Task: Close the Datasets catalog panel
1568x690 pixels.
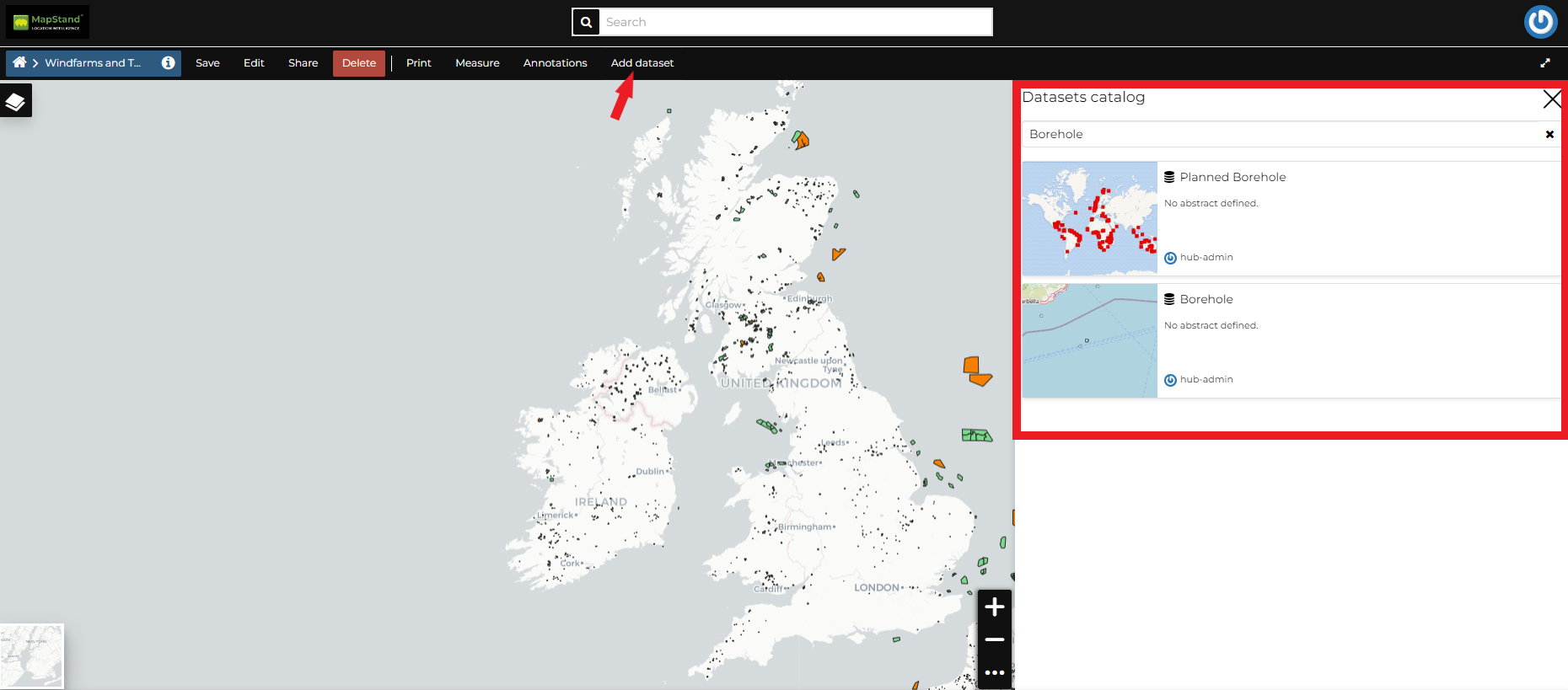Action: (x=1551, y=99)
